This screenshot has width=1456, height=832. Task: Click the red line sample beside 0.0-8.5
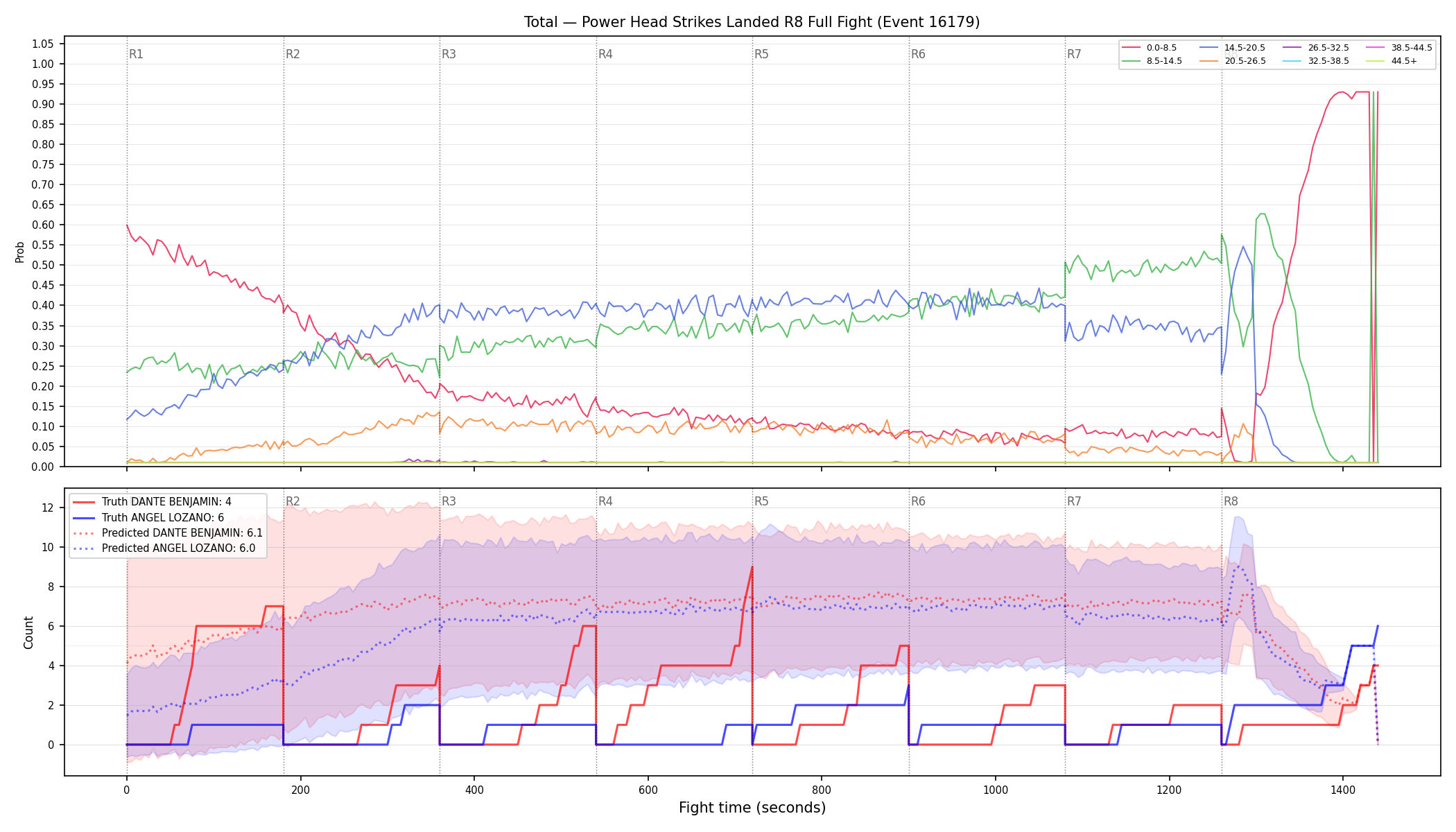[1132, 48]
